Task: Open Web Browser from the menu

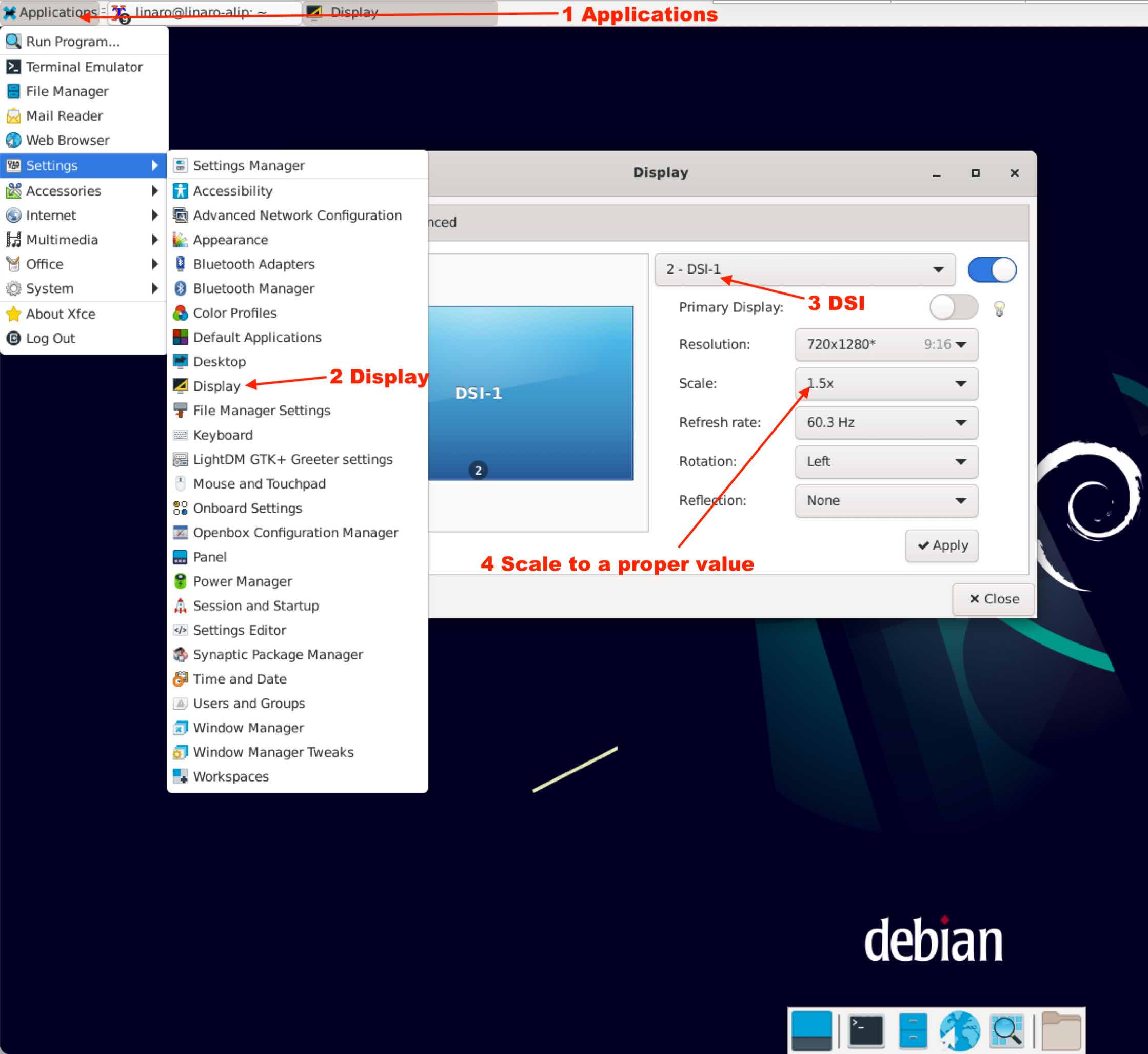Action: click(x=84, y=140)
